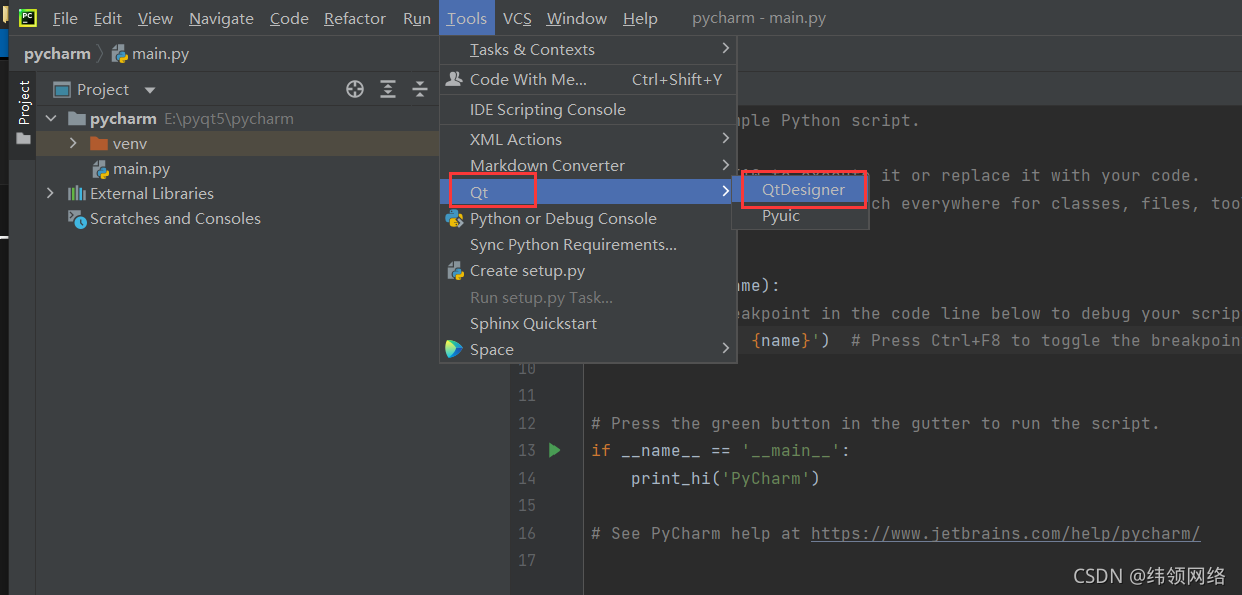Click the Python icon beside Create setup.py
Screen dimensions: 1242x595
pos(454,270)
